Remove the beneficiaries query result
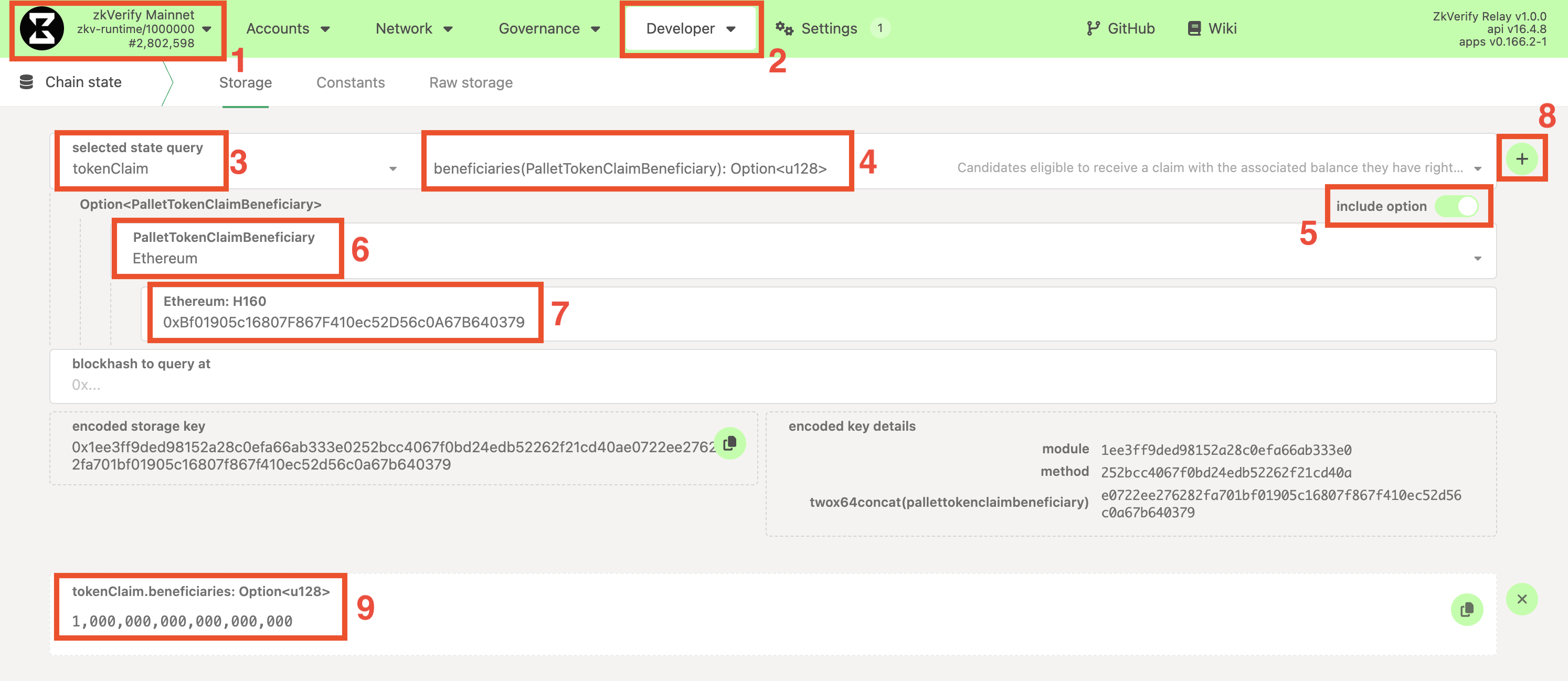 pos(1521,600)
